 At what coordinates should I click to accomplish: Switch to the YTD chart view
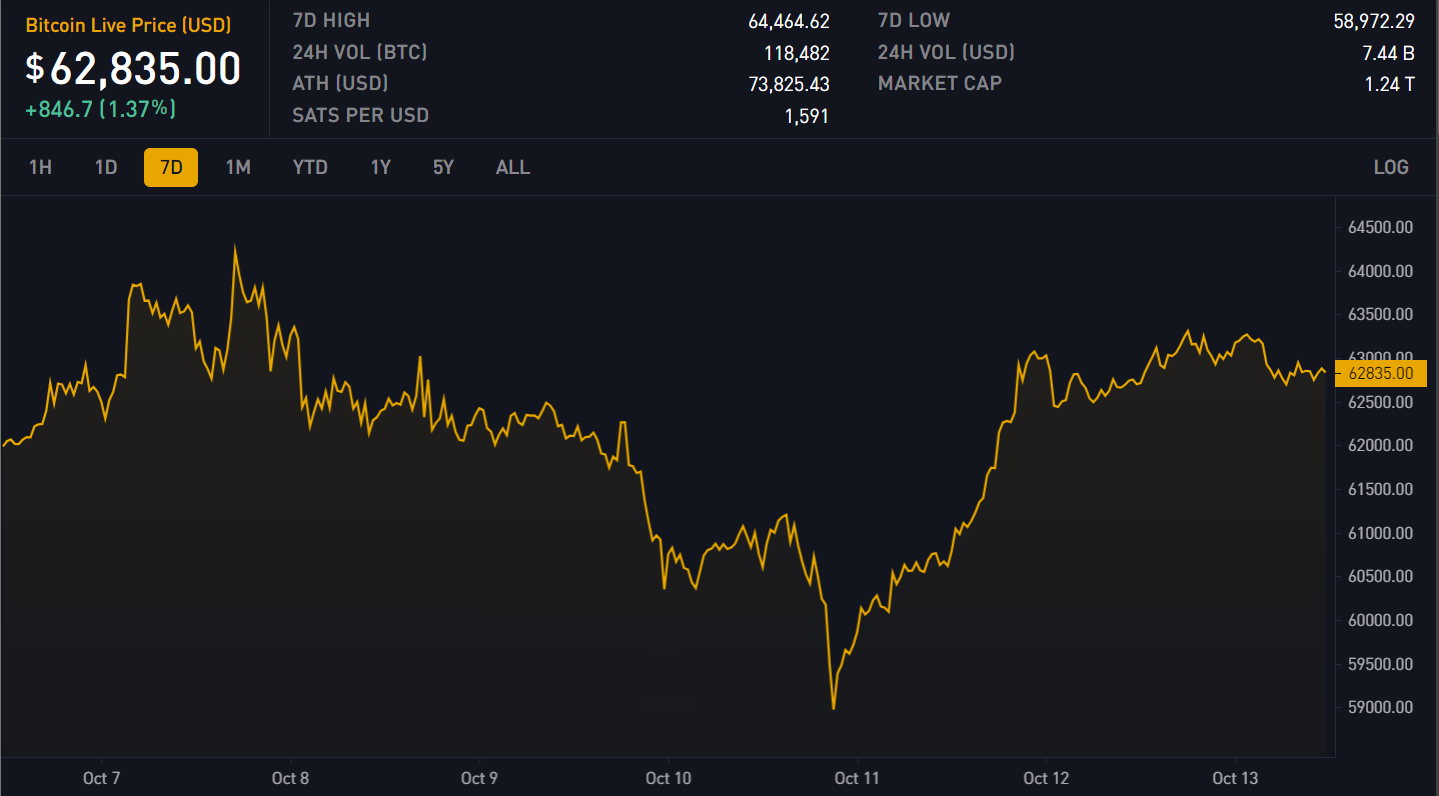pyautogui.click(x=310, y=167)
